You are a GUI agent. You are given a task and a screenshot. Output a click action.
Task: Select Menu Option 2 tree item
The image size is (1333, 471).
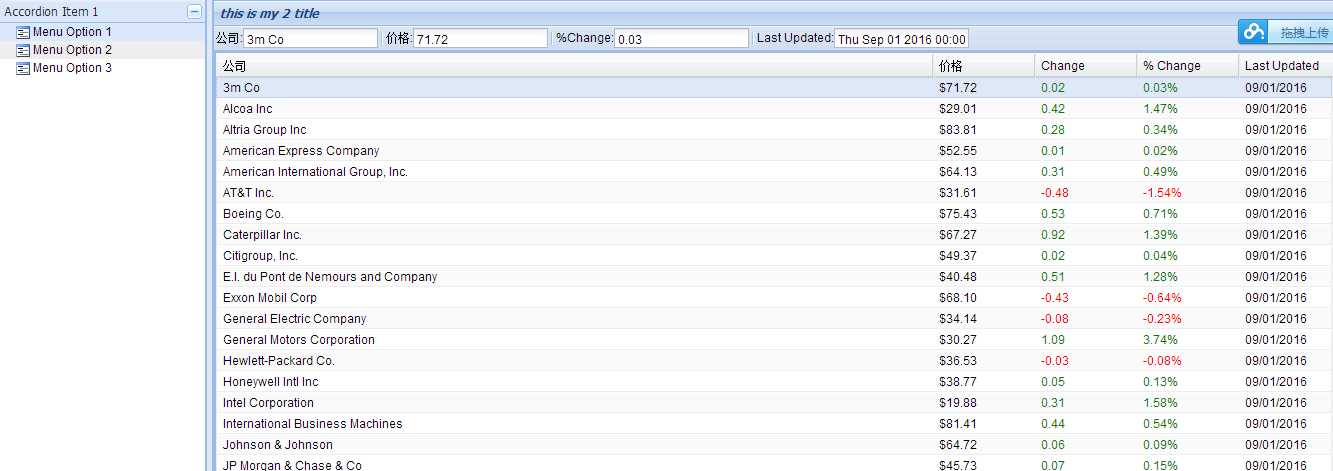coord(102,50)
